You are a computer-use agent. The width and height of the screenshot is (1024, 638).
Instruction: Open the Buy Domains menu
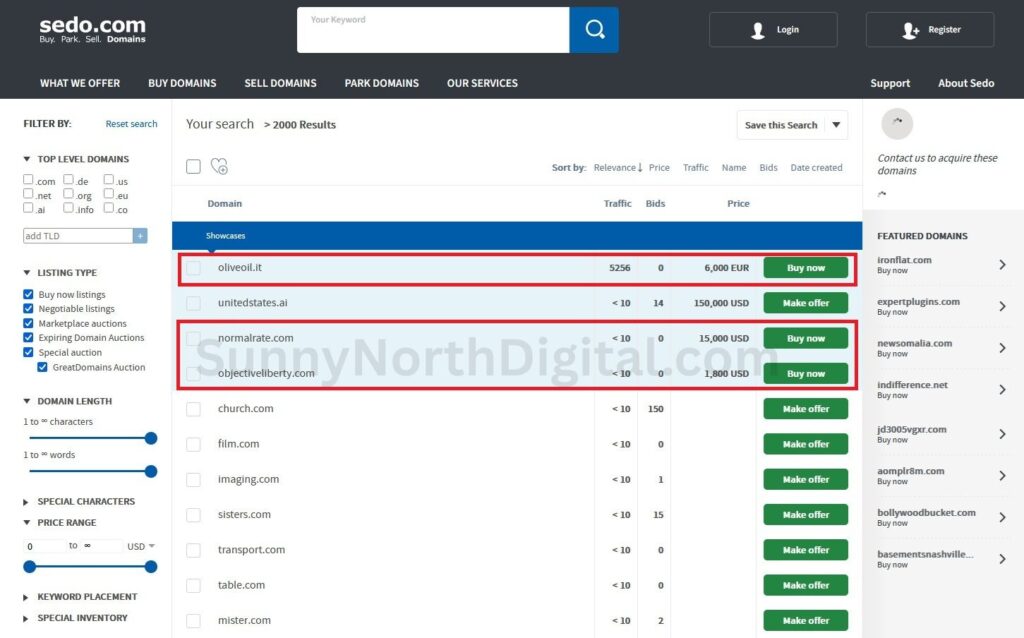tap(182, 83)
